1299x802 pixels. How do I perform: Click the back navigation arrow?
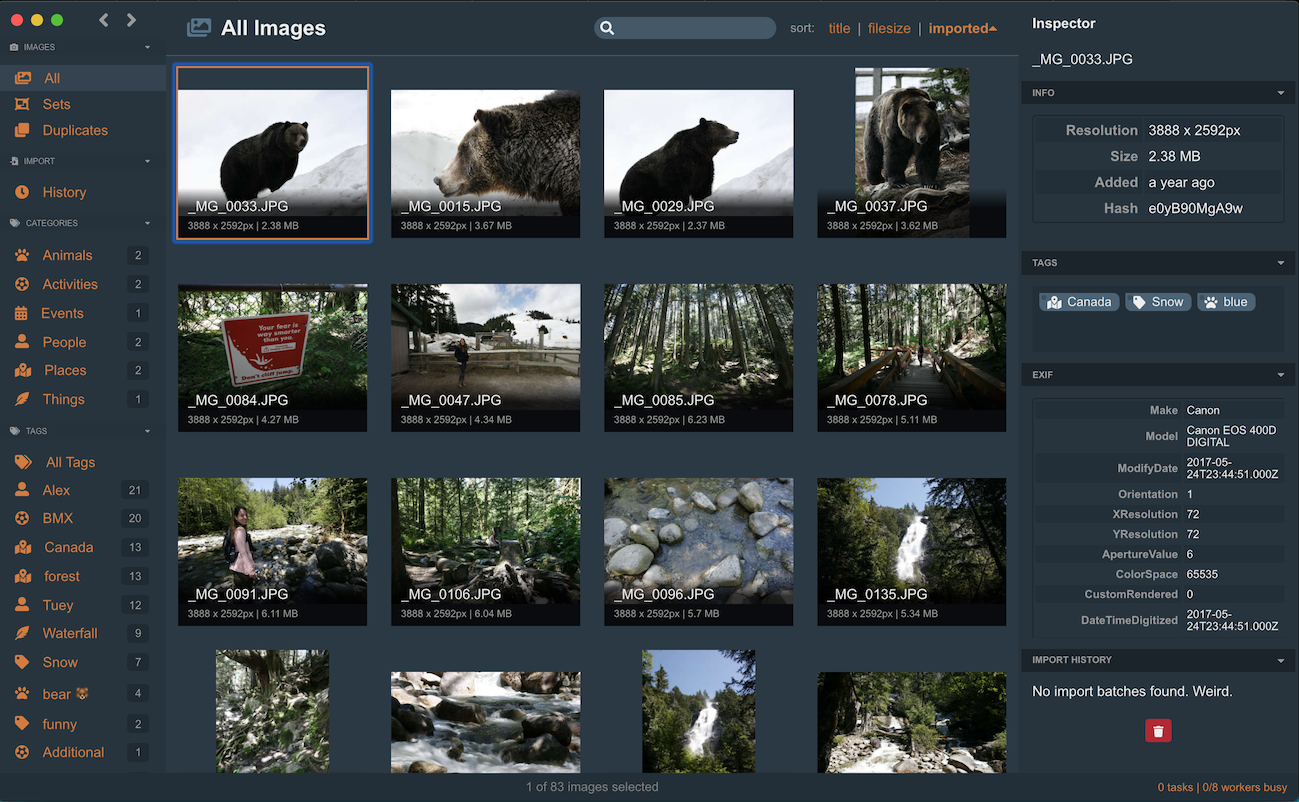104,20
